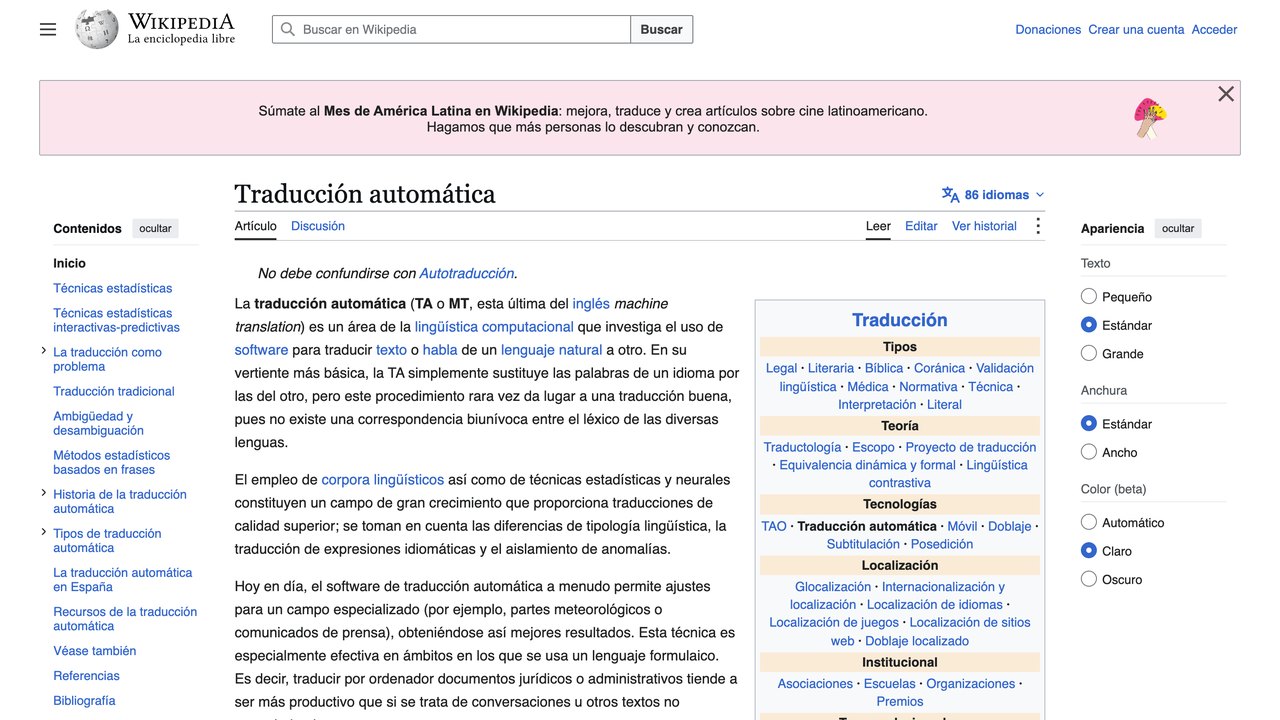The image size is (1280, 720).
Task: Jump to Inicio in contents sidebar
Action: pyautogui.click(x=69, y=263)
